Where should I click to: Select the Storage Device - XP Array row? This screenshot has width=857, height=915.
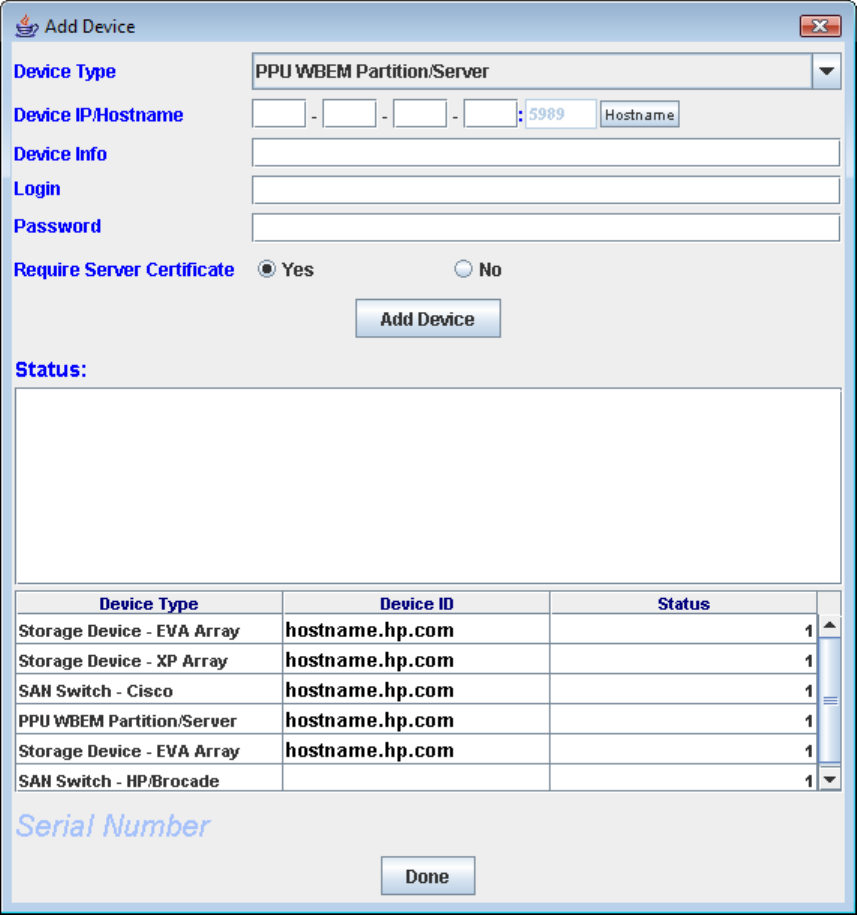click(x=416, y=660)
